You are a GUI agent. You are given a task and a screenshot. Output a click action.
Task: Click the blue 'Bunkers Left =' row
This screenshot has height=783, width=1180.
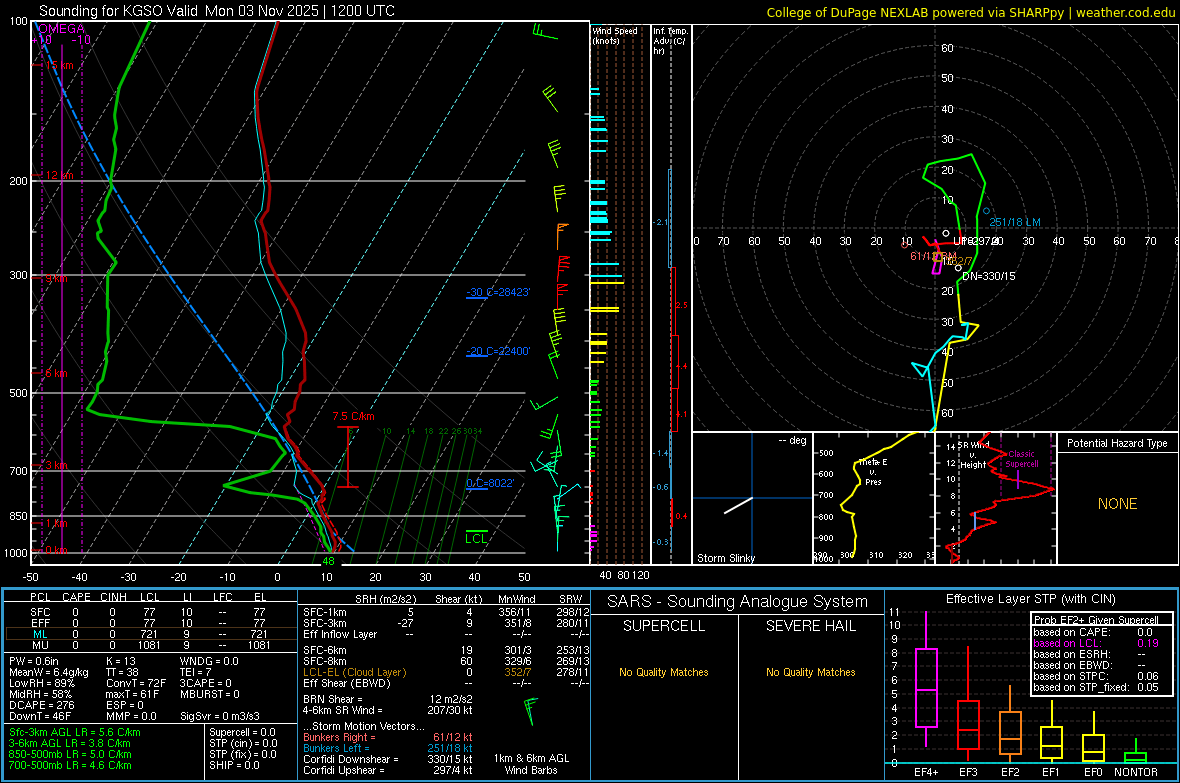[388, 748]
